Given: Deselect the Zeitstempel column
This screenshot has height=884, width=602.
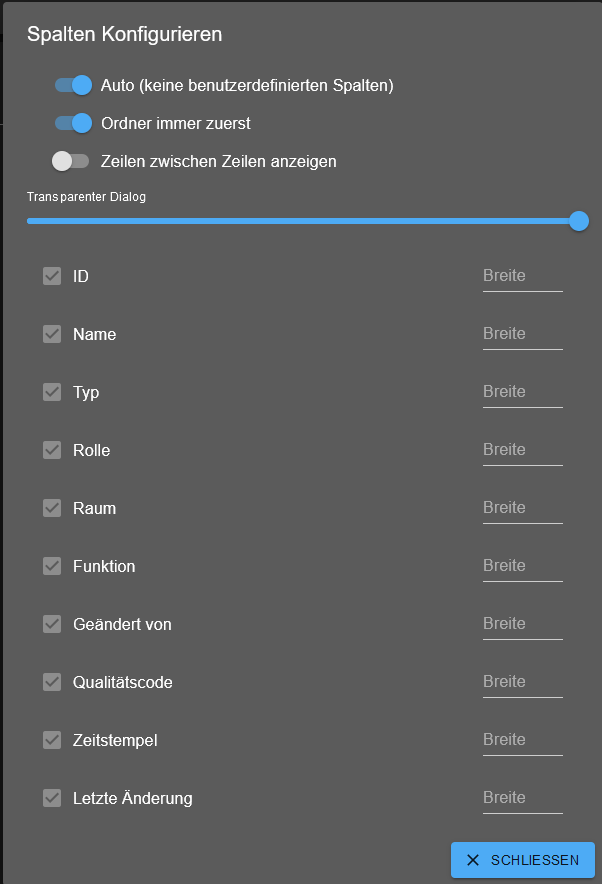Looking at the screenshot, I should 52,740.
